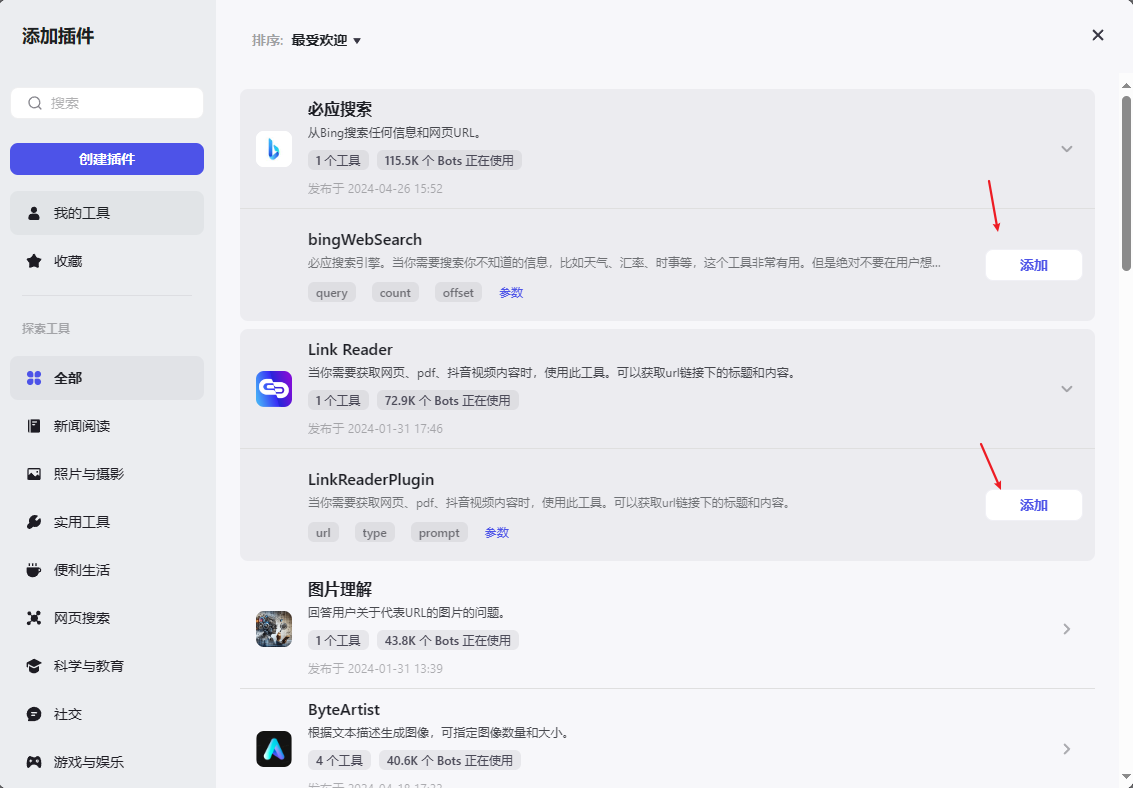Click the offset parameter tag

coord(458,293)
